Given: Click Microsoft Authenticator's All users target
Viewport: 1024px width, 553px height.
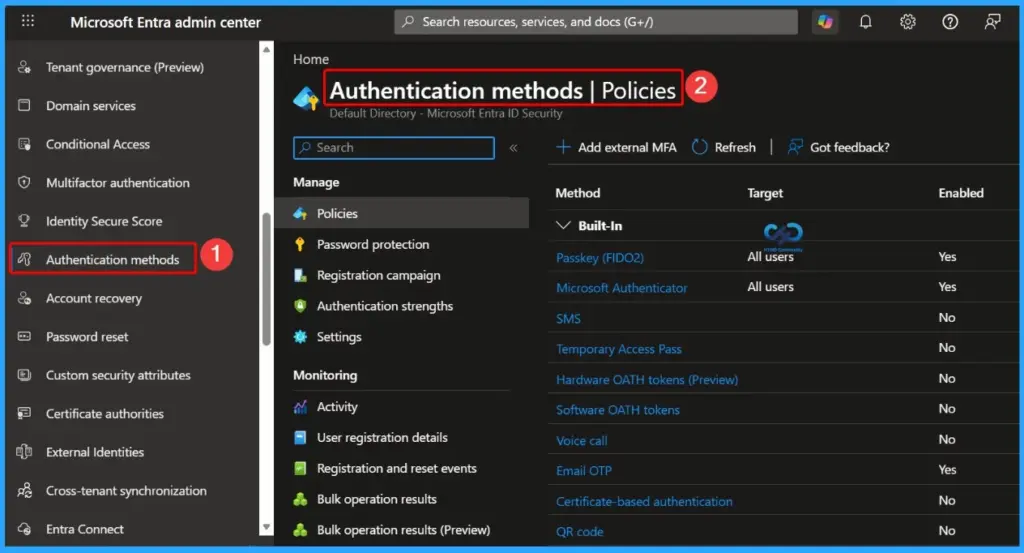Looking at the screenshot, I should point(771,287).
